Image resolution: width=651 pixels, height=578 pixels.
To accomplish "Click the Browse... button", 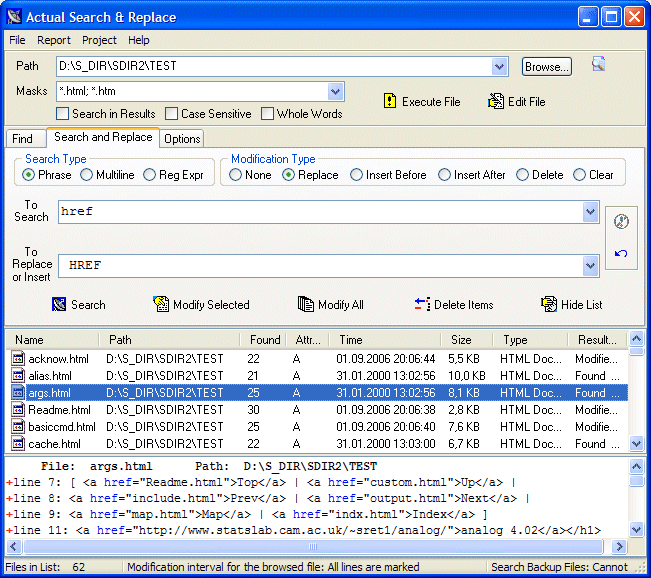I will [x=546, y=67].
